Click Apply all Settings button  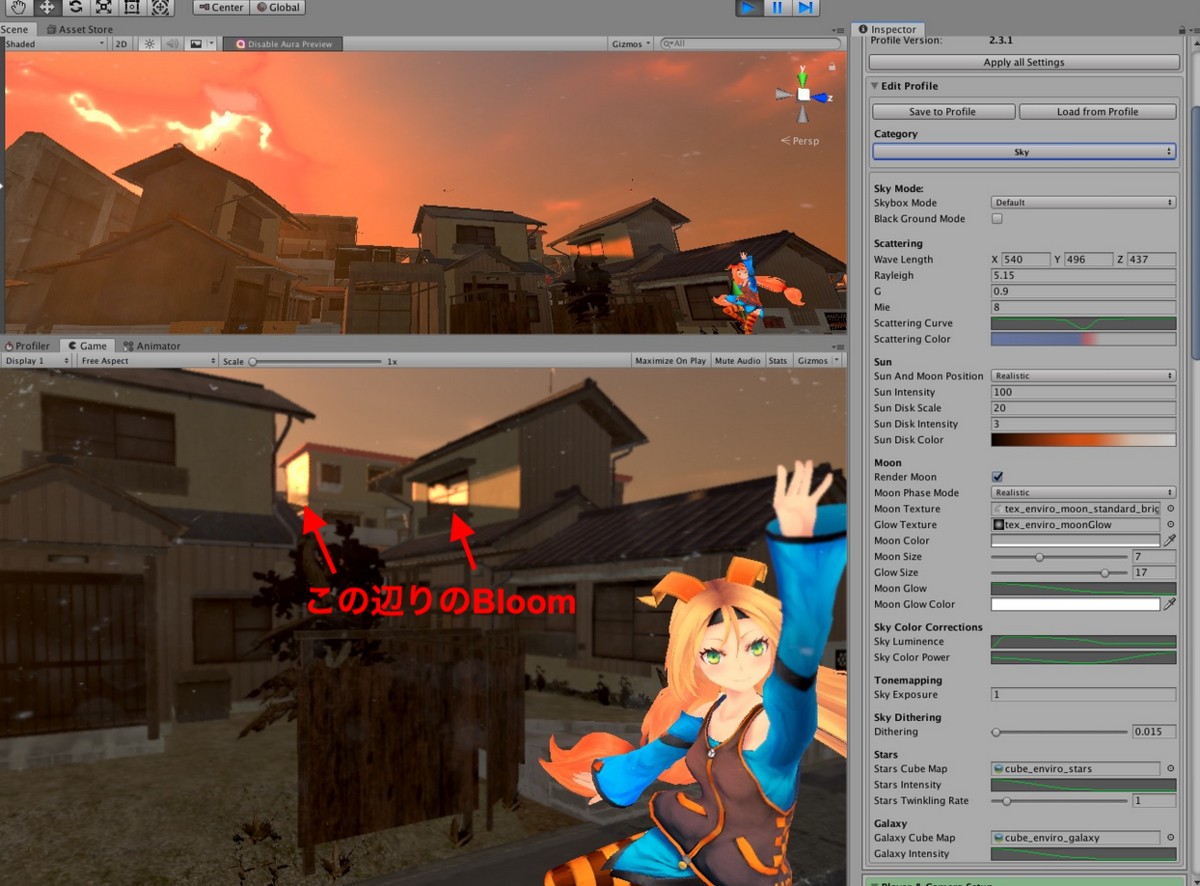pyautogui.click(x=1024, y=62)
